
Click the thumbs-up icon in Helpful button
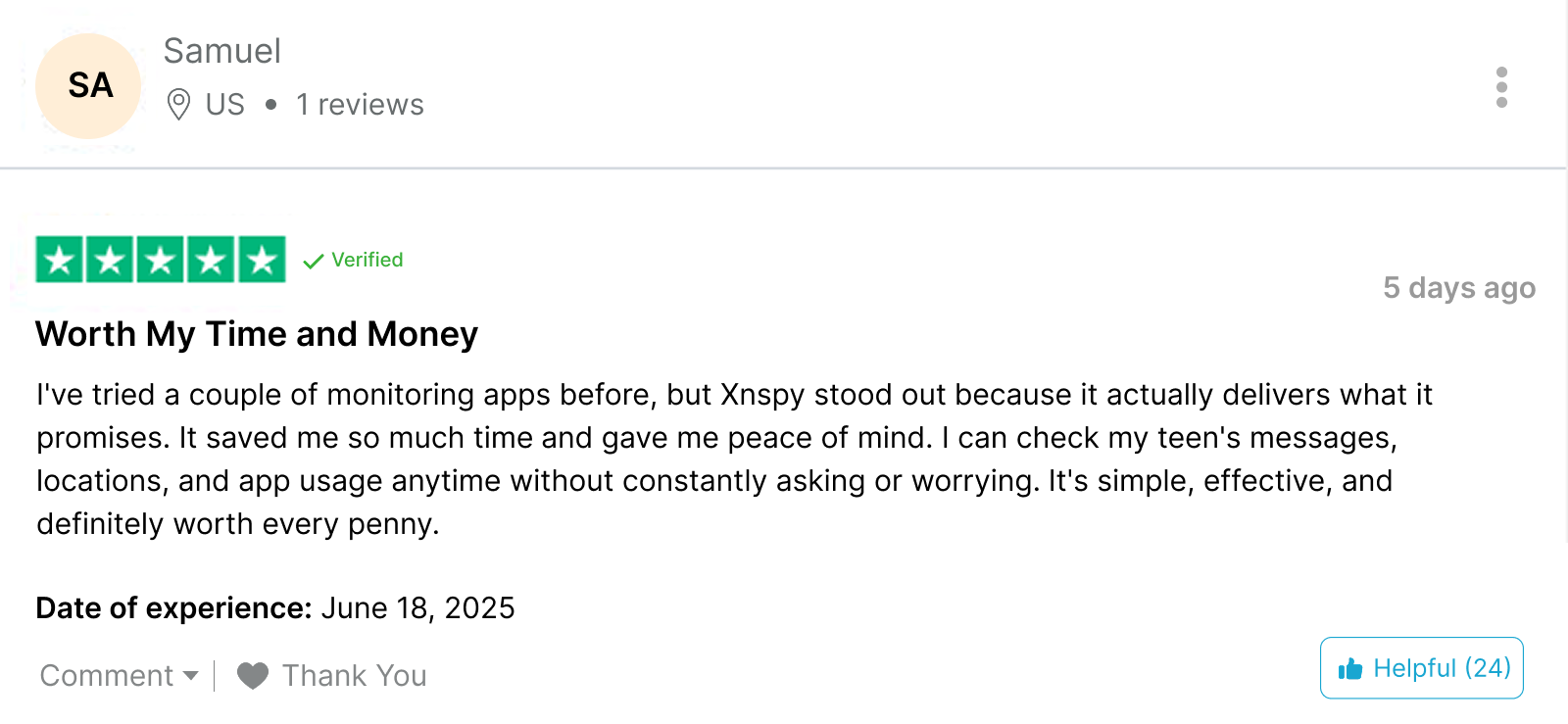click(1350, 669)
